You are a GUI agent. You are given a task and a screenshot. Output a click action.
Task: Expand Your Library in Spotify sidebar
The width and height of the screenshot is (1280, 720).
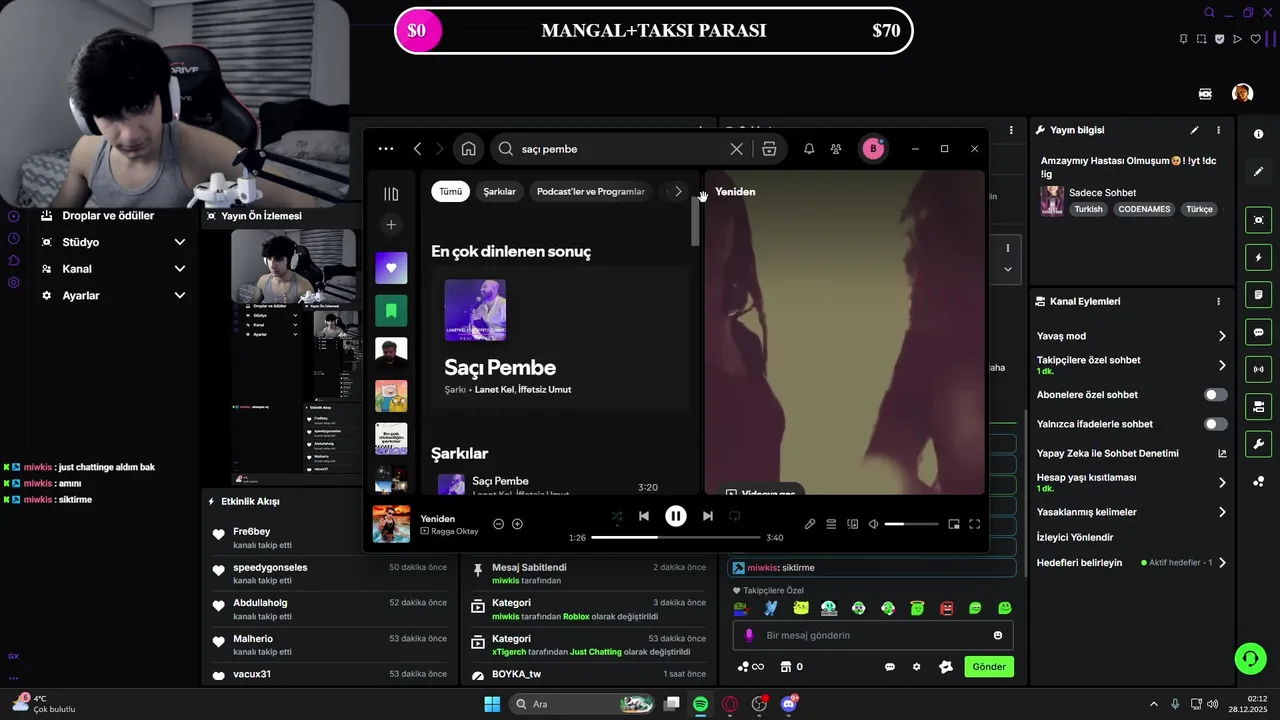pos(391,194)
